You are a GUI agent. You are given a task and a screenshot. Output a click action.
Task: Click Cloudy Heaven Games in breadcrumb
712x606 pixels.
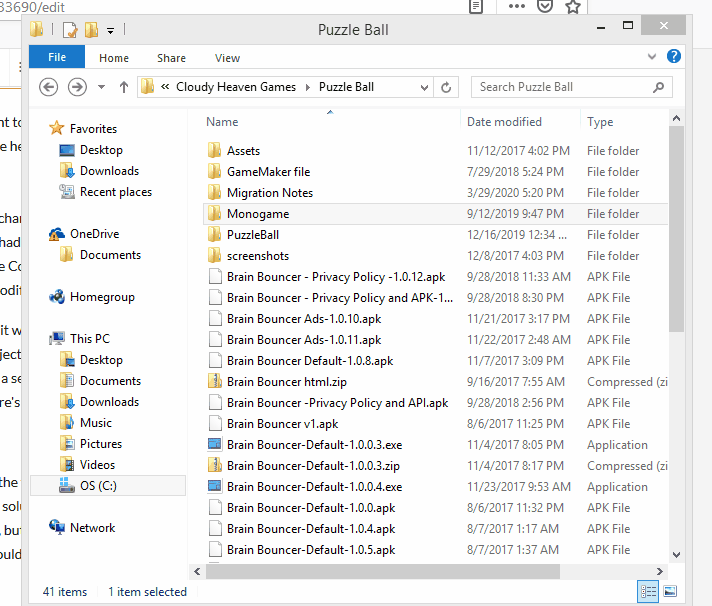coord(236,87)
